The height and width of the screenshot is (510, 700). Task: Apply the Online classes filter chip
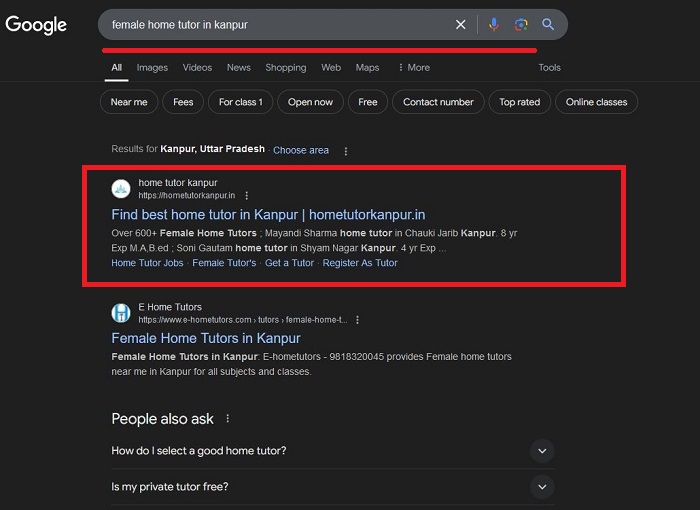[x=596, y=102]
